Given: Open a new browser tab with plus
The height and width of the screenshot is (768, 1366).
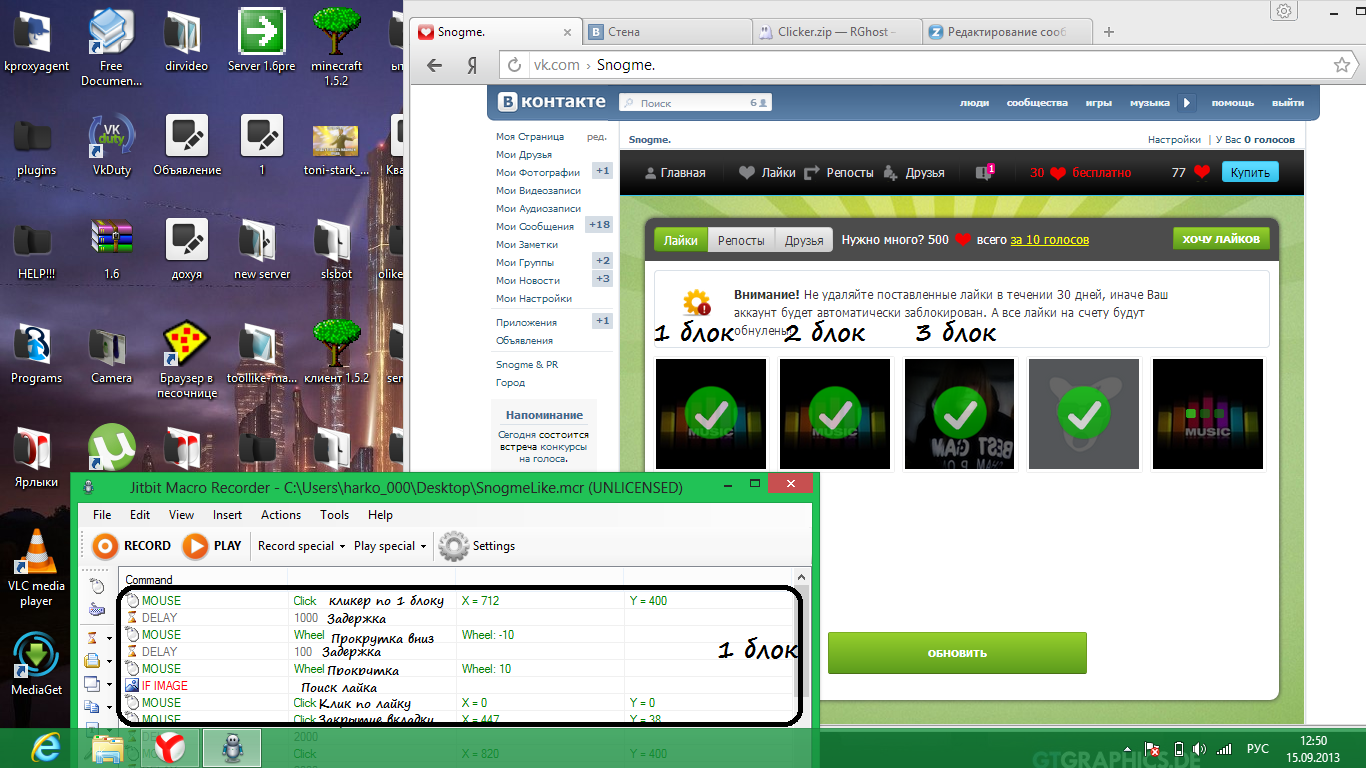Looking at the screenshot, I should [1109, 32].
